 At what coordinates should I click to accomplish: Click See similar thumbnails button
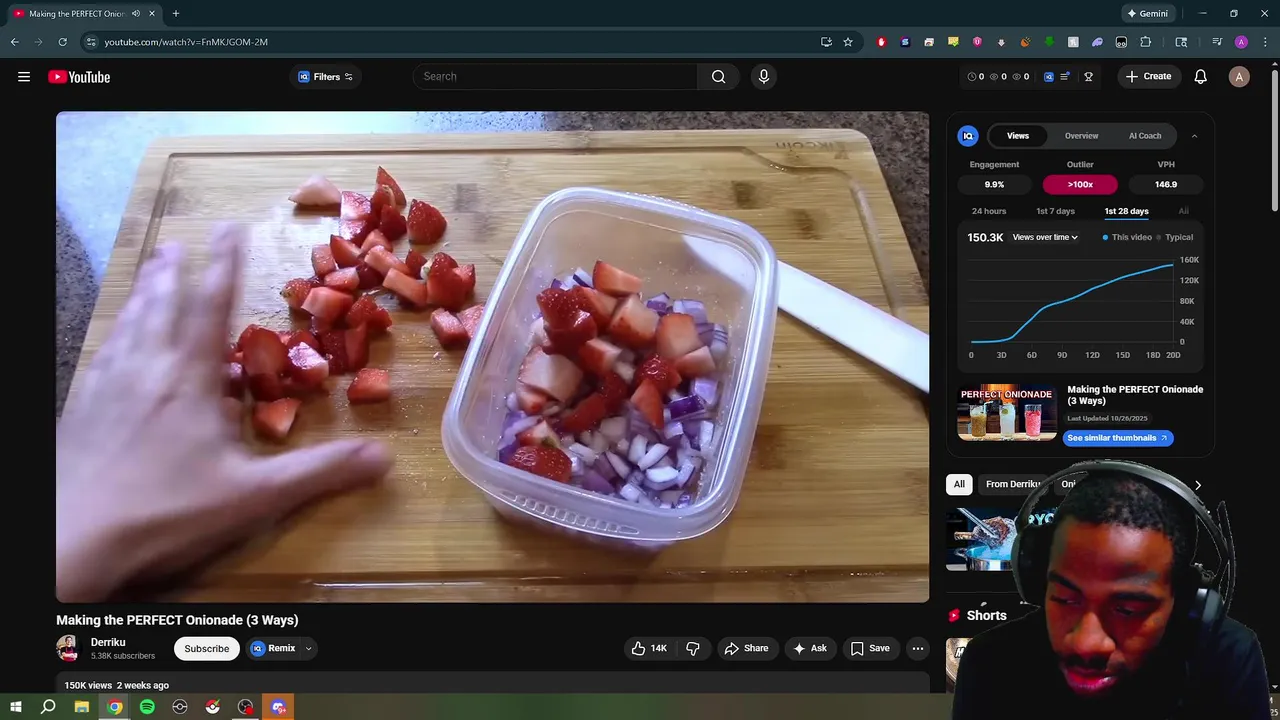(x=1118, y=438)
